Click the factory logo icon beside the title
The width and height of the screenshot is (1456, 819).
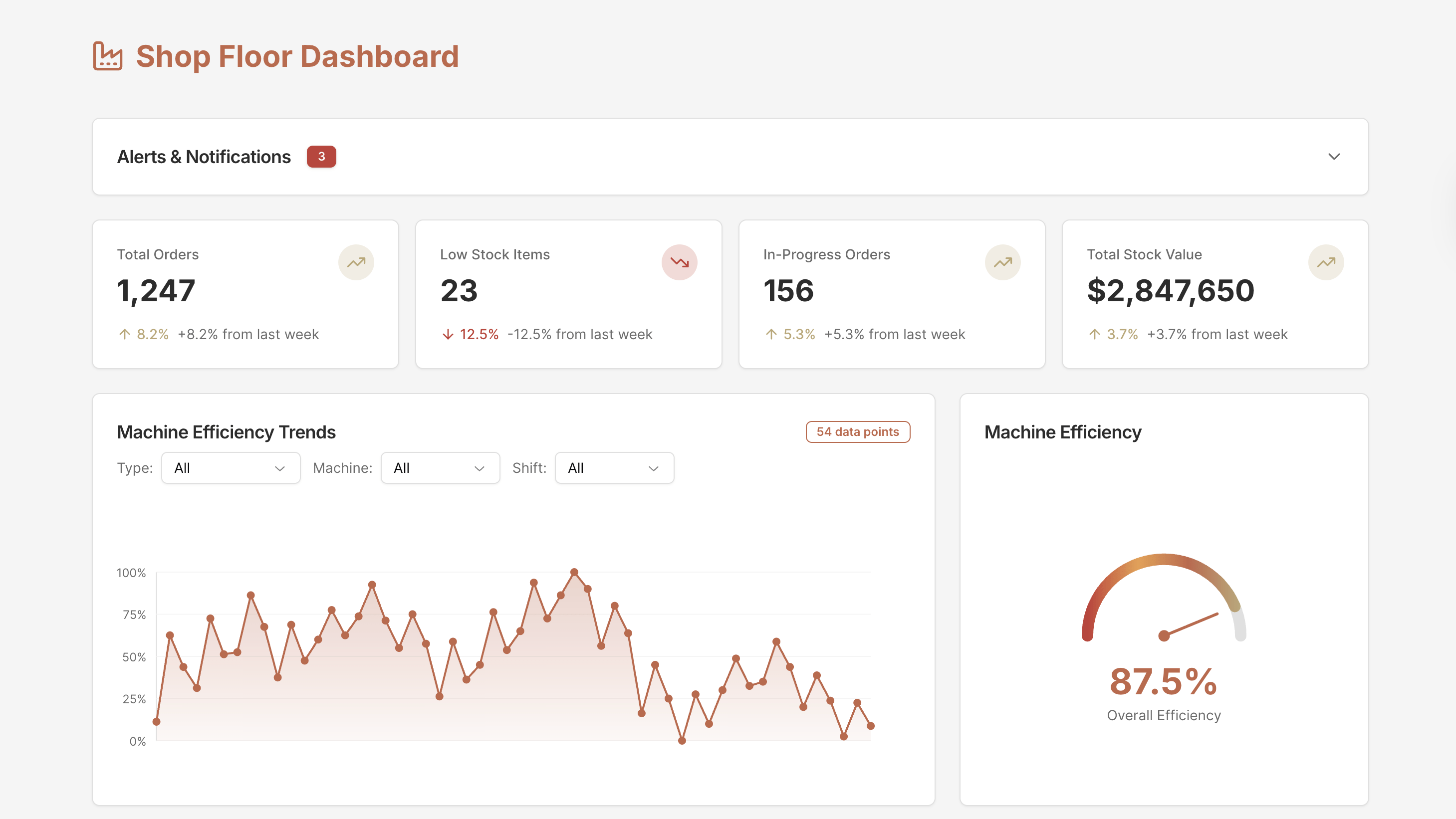107,56
